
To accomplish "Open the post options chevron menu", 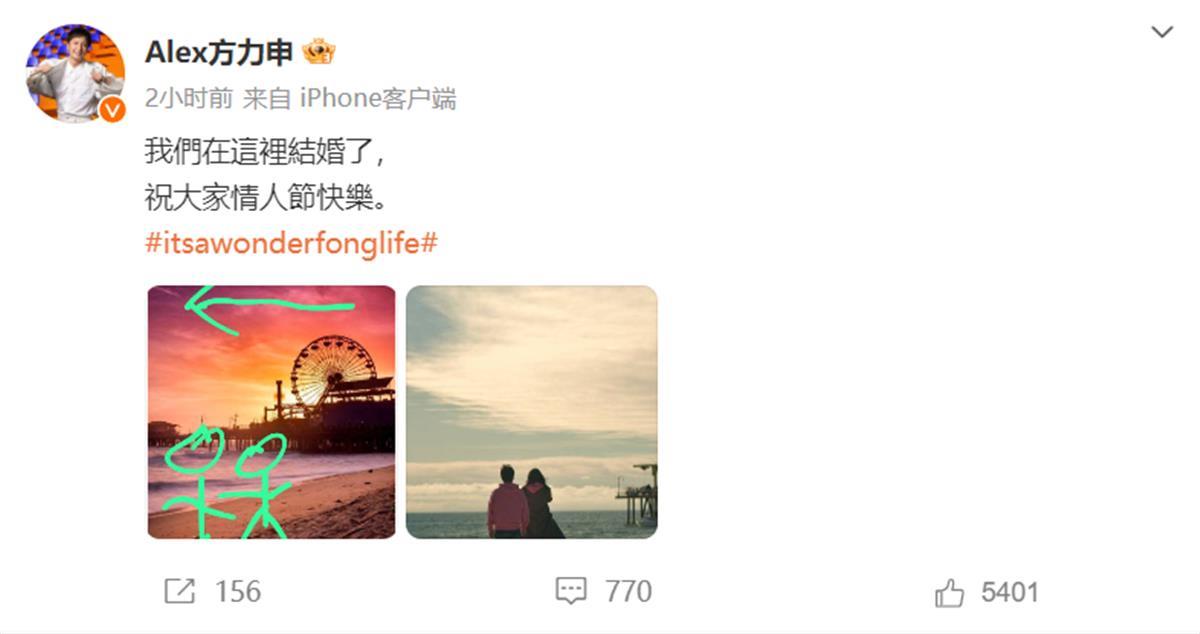I will click(x=1162, y=33).
